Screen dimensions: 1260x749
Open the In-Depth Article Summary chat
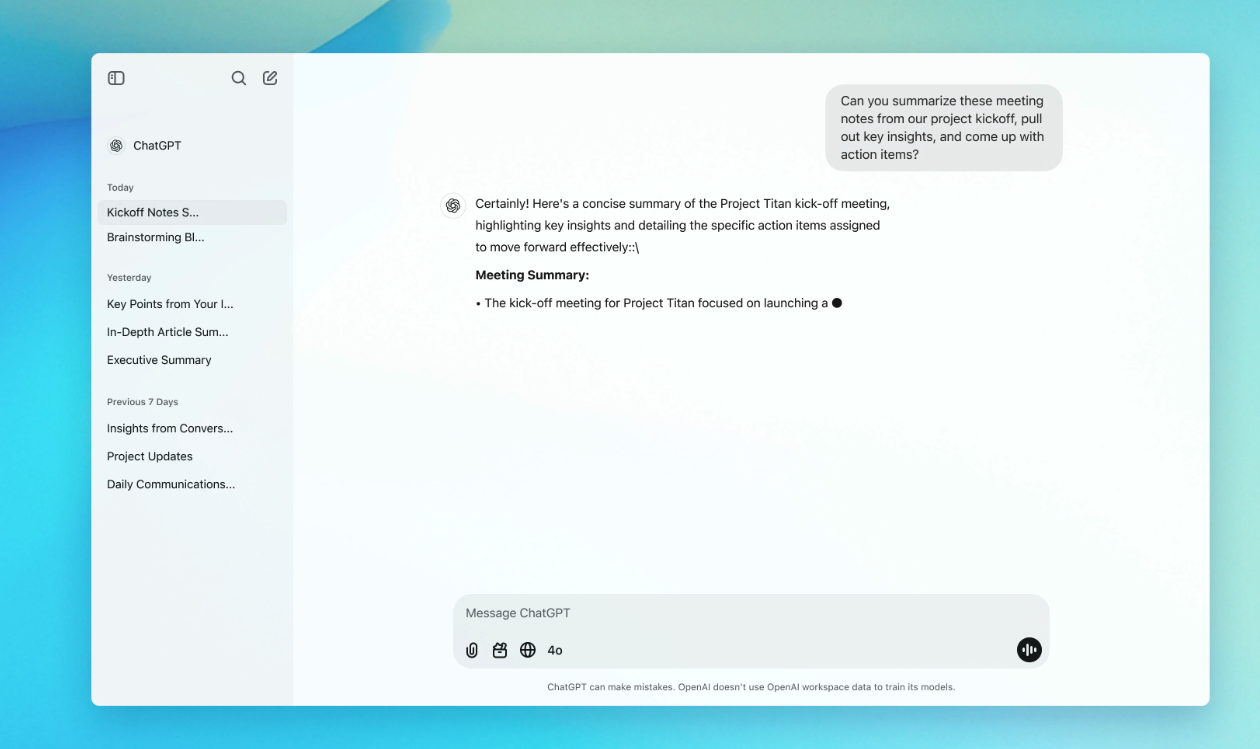point(167,332)
